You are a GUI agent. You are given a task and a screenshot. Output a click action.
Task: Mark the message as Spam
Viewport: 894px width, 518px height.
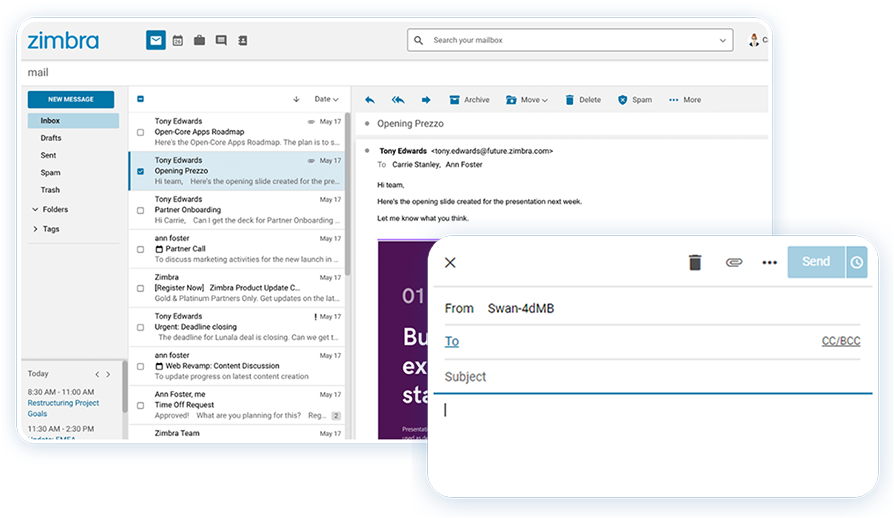click(635, 100)
